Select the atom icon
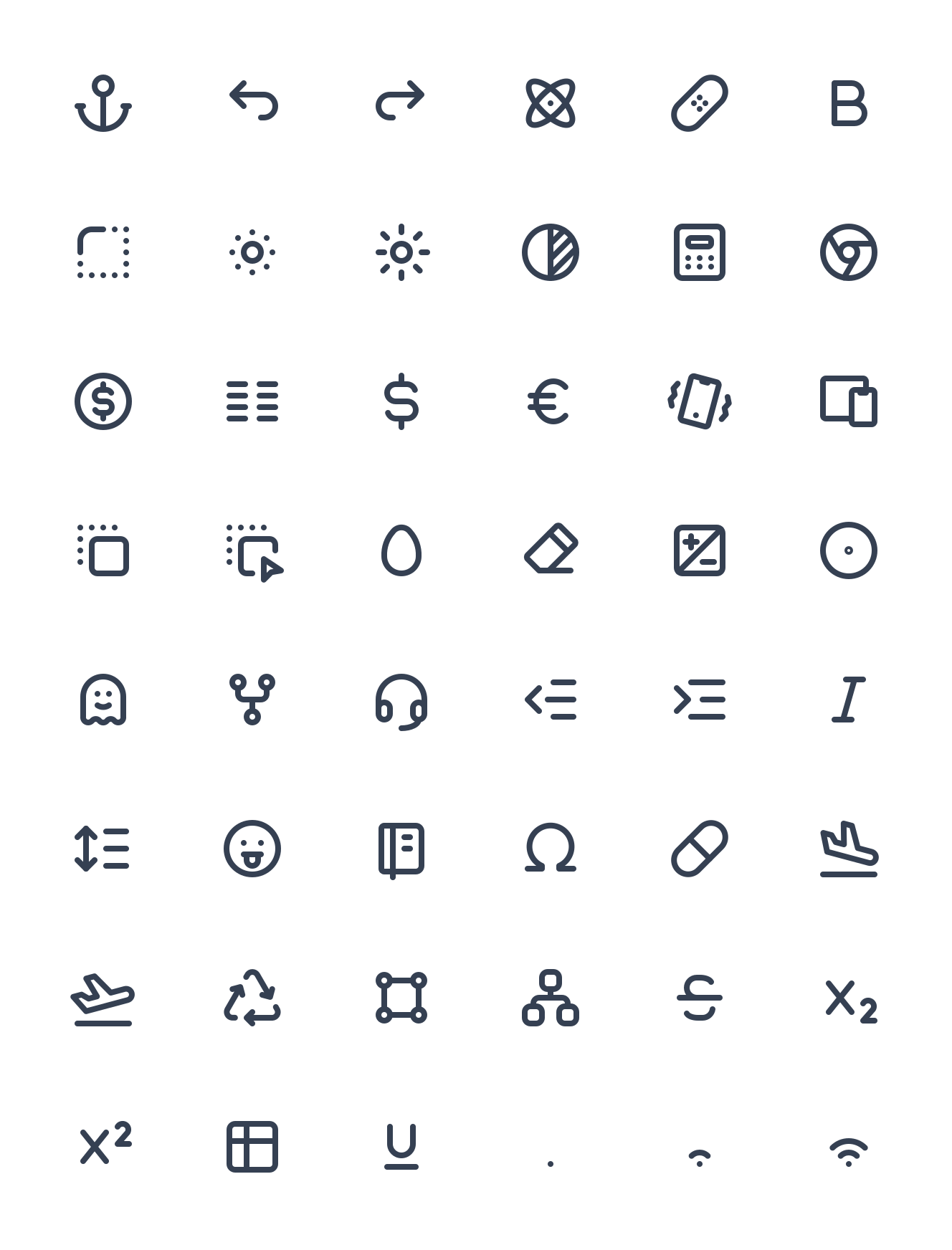Screen dimensions: 952x1250 click(x=551, y=103)
